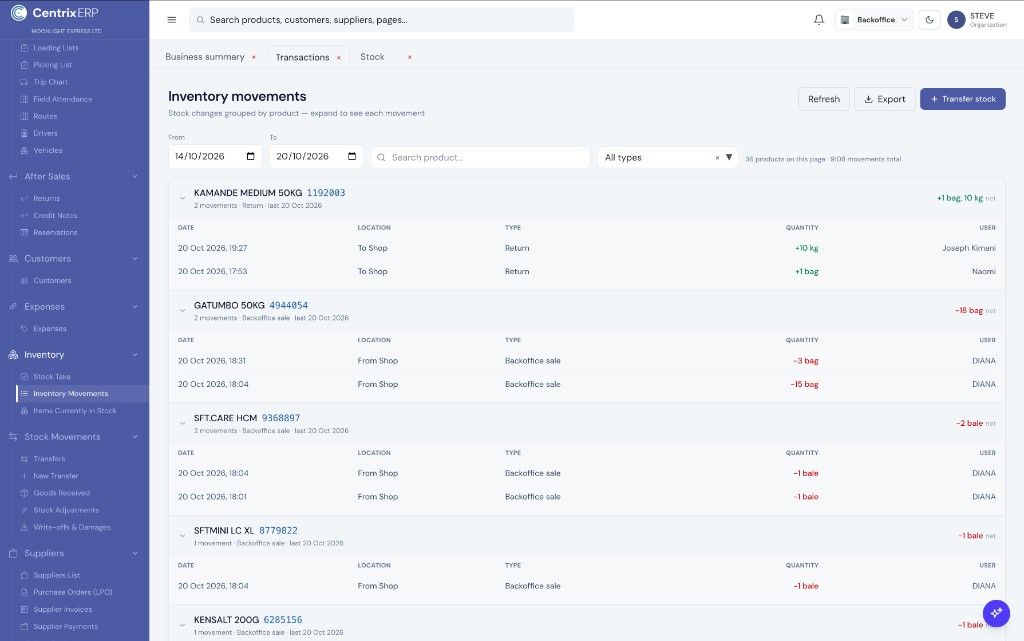This screenshot has height=641, width=1024.
Task: Collapse the KAMANDE MEDIUM 50KG group
Action: [x=182, y=198]
